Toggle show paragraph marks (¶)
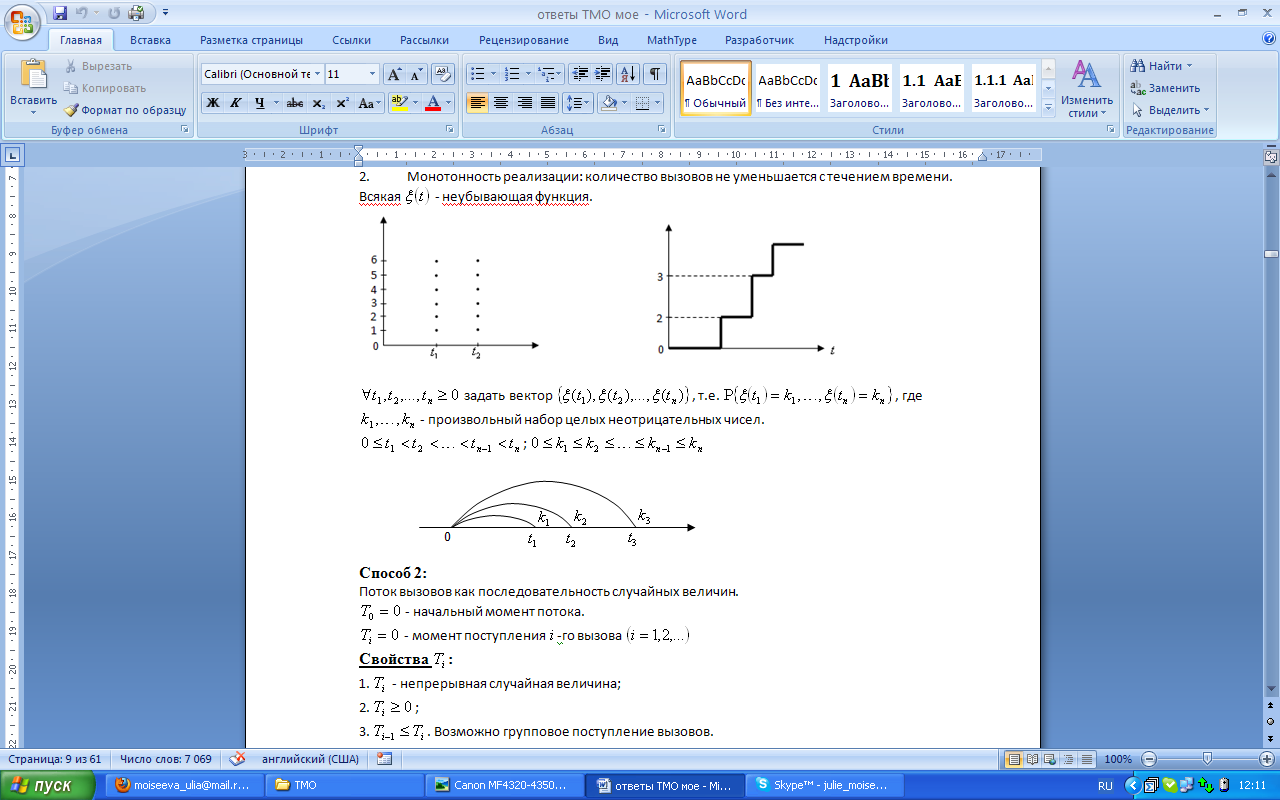The image size is (1280, 800). [655, 74]
